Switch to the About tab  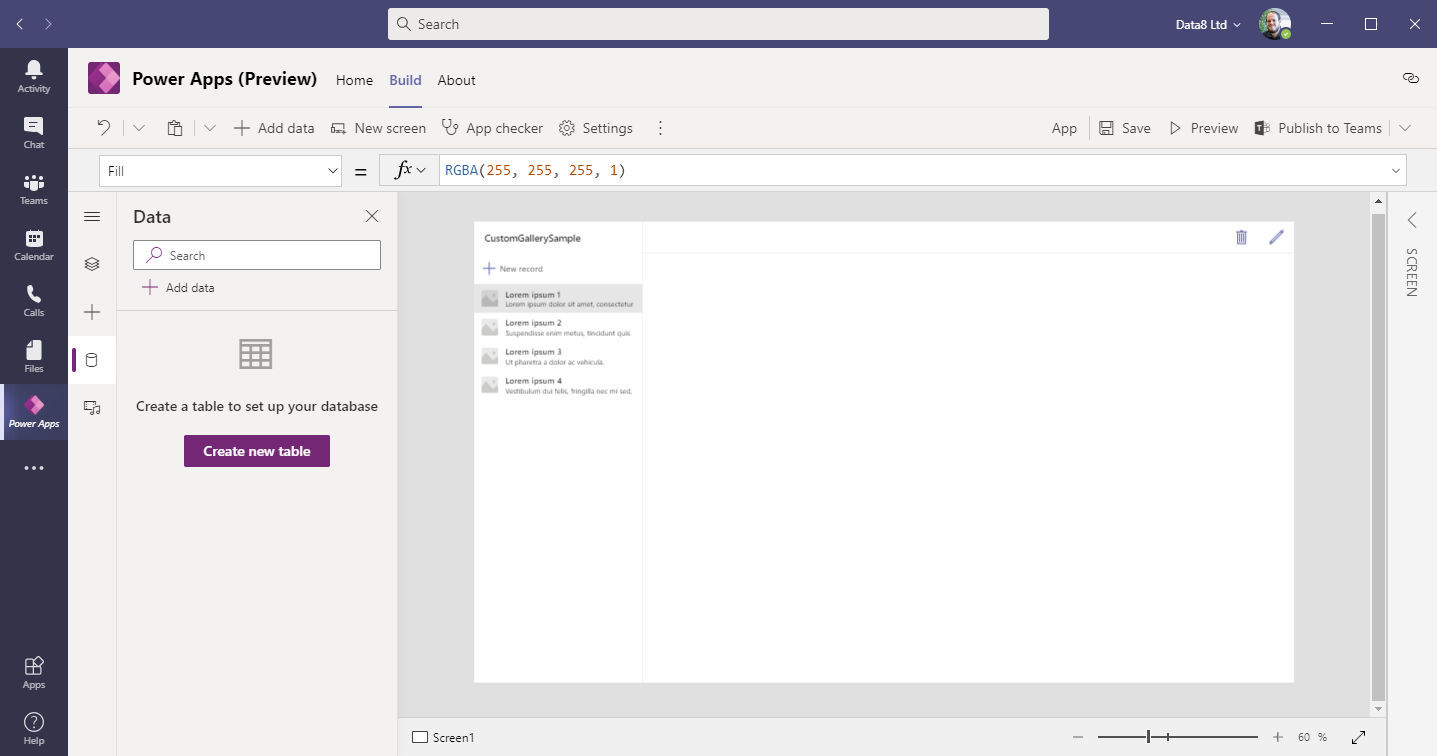click(x=457, y=80)
